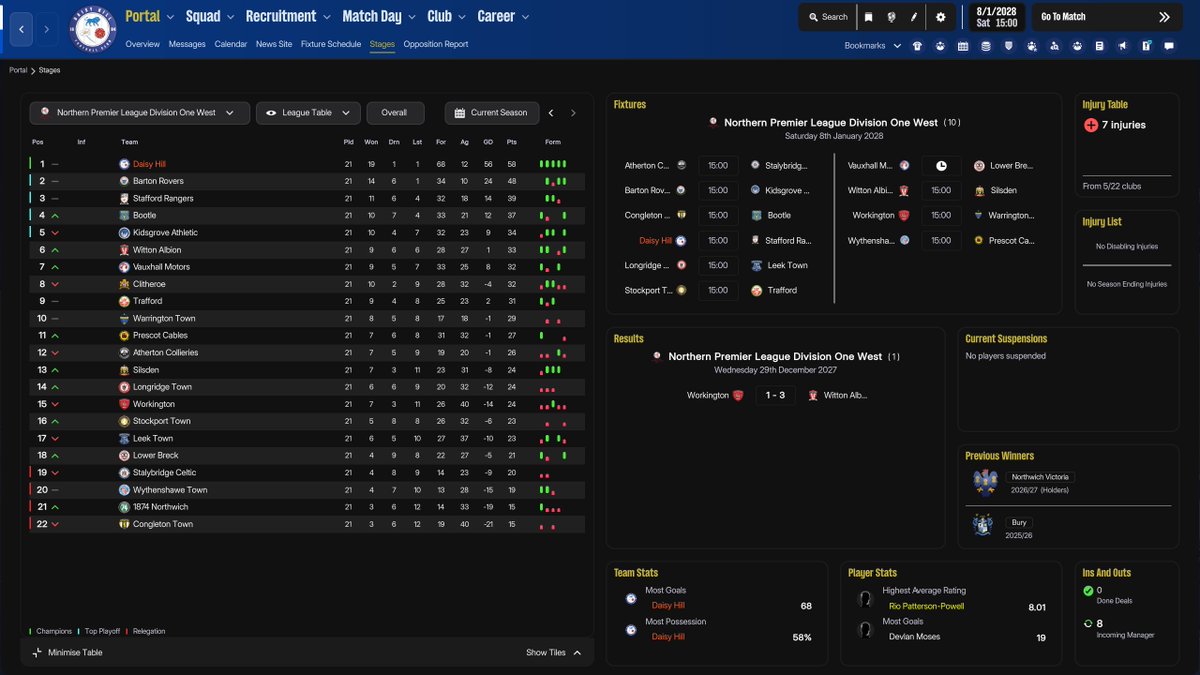
Task: Open the document report bookmark shortcut
Action: (1100, 45)
